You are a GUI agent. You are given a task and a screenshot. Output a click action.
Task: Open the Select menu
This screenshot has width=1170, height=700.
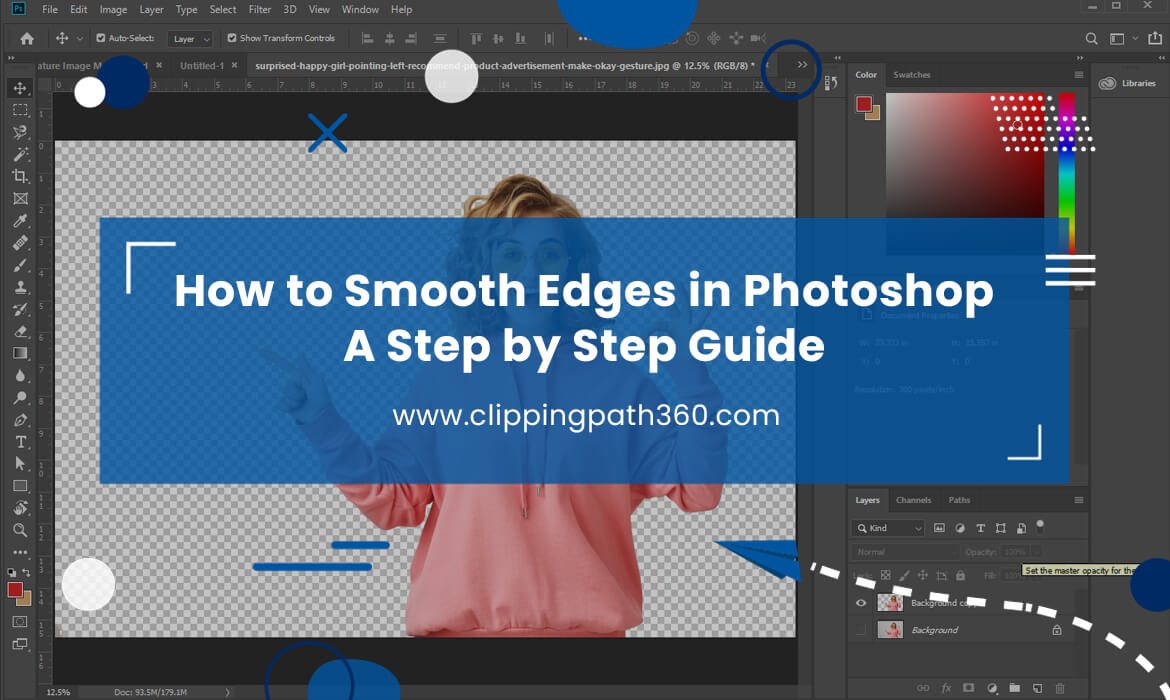[222, 10]
